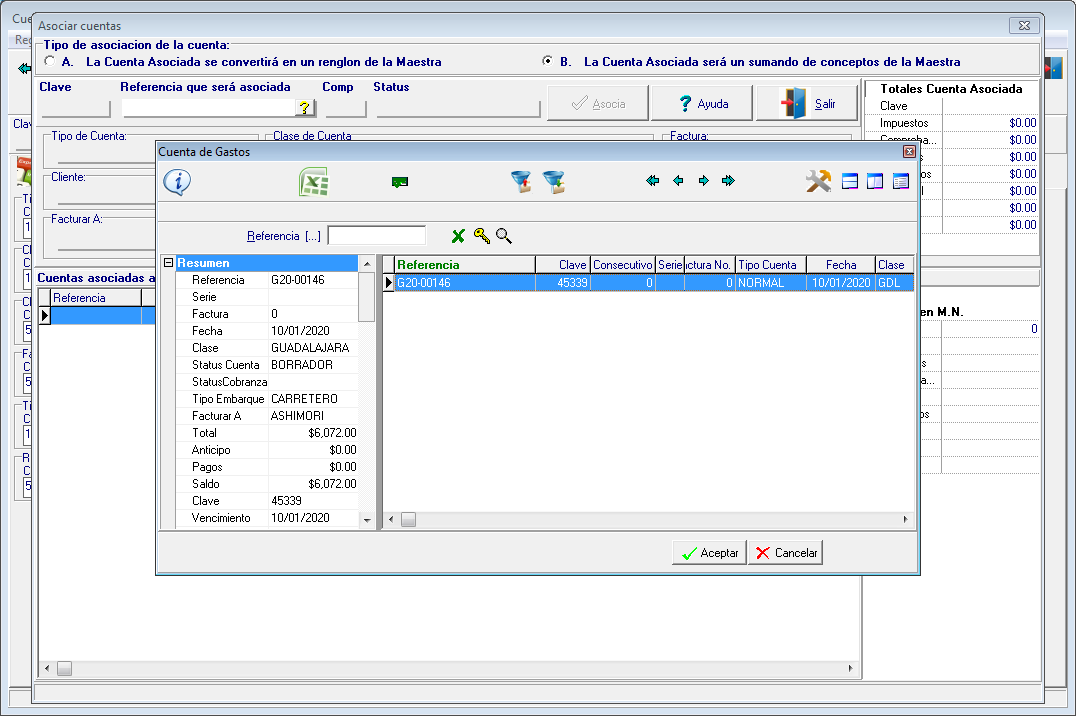Viewport: 1076px width, 716px height.
Task: Sort by the Fecha column header
Action: [841, 265]
